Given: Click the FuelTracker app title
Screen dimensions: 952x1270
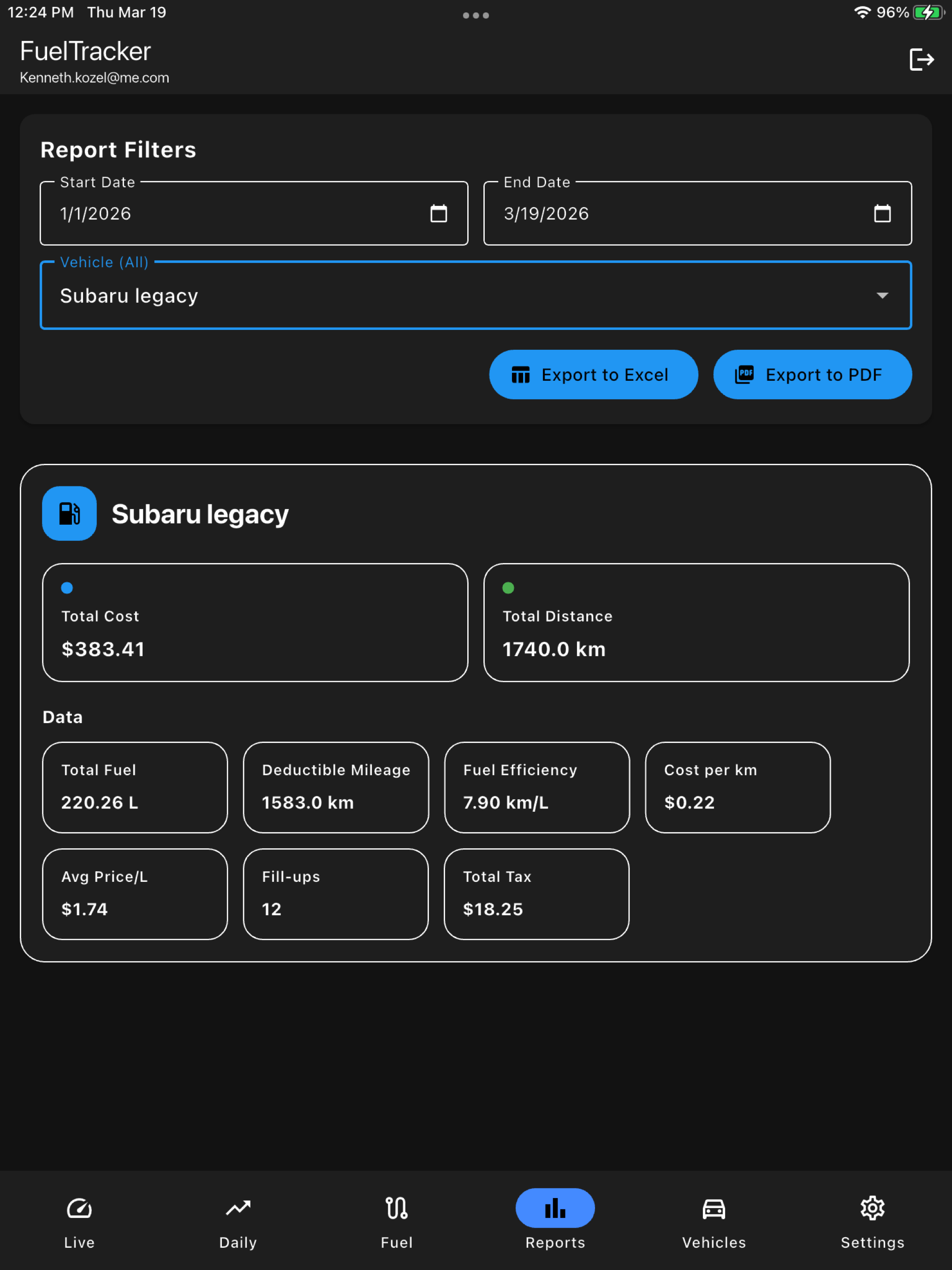Looking at the screenshot, I should (x=85, y=51).
